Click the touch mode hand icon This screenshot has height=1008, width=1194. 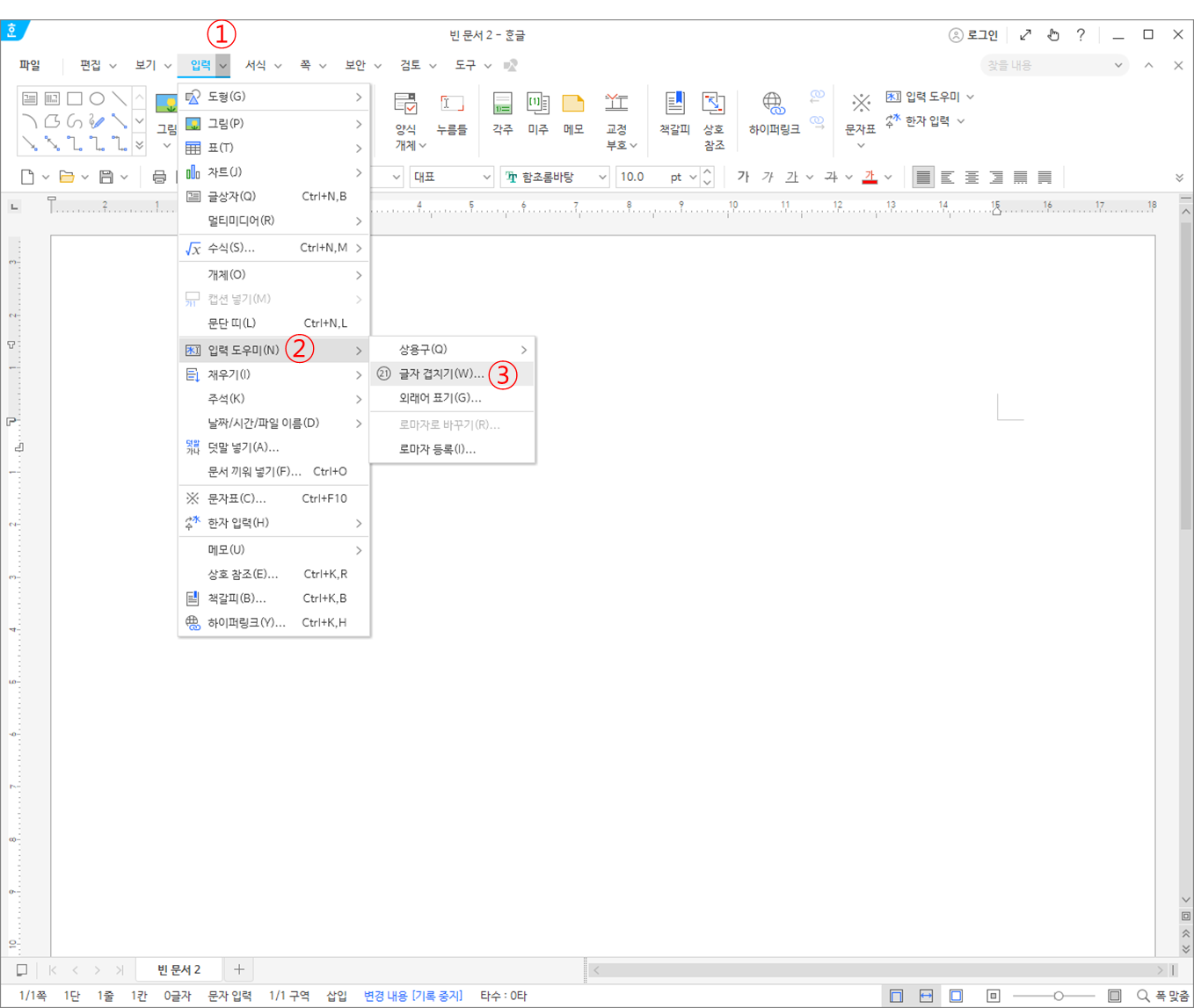1053,35
